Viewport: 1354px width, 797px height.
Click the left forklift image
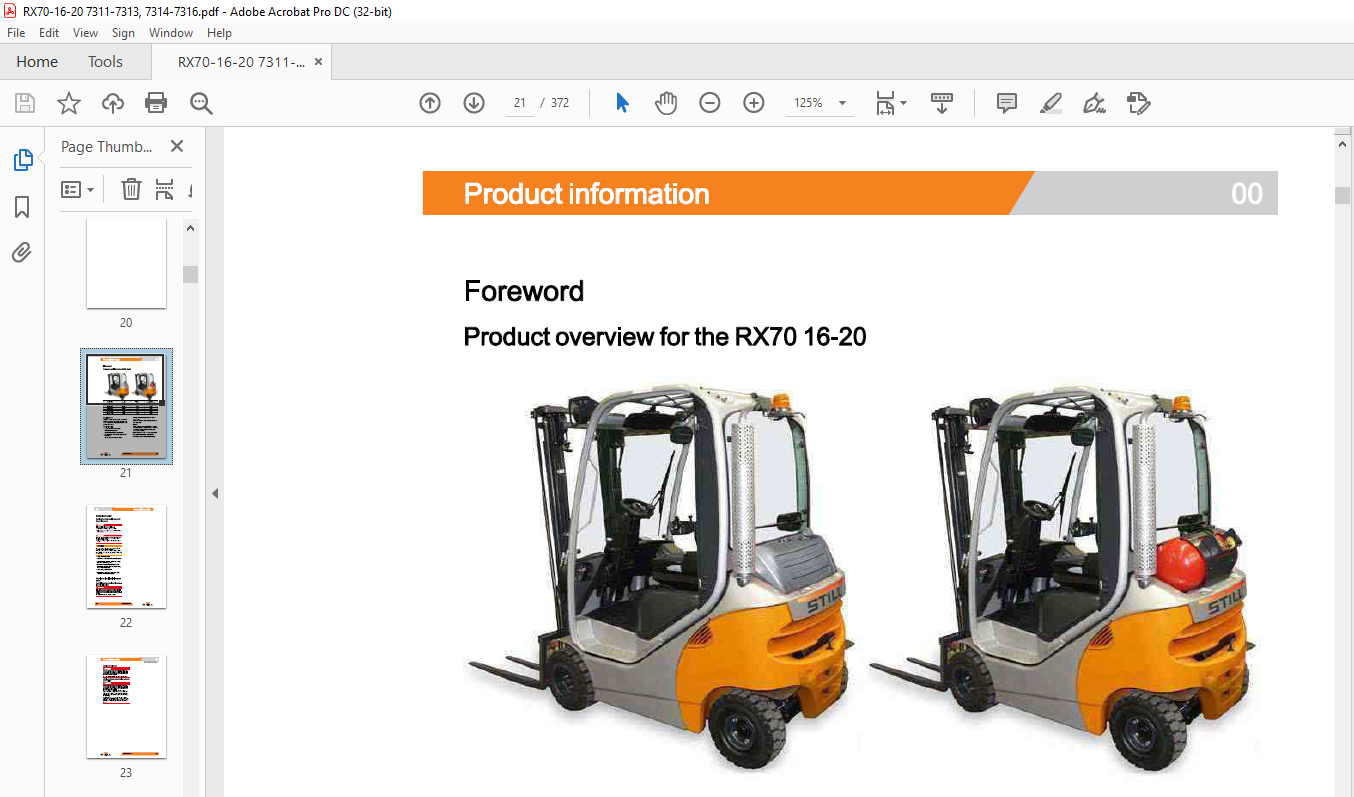(x=660, y=575)
